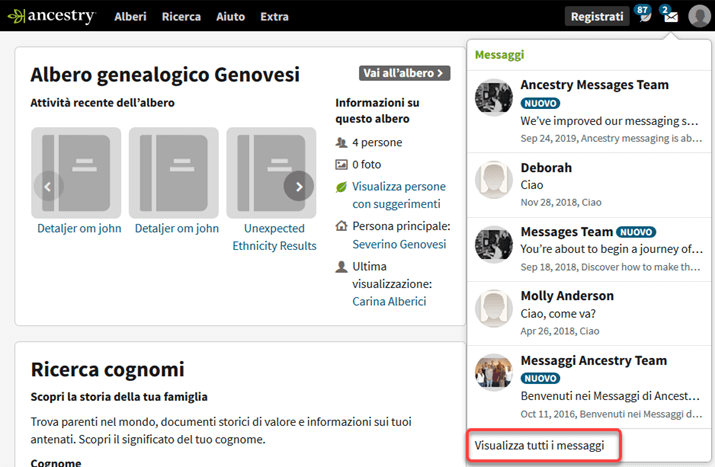The width and height of the screenshot is (715, 467).
Task: Open the hints leaf icon with 87 badge
Action: pos(644,14)
